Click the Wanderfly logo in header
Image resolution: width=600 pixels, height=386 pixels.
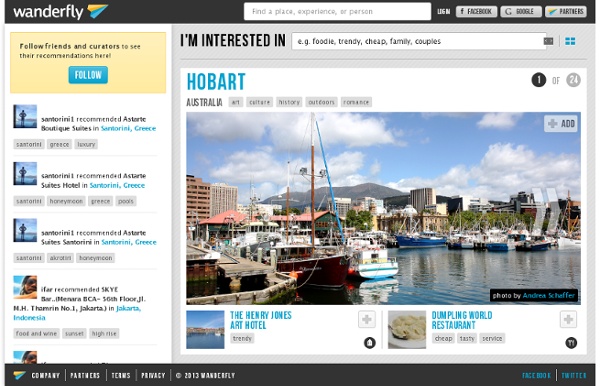[60, 11]
